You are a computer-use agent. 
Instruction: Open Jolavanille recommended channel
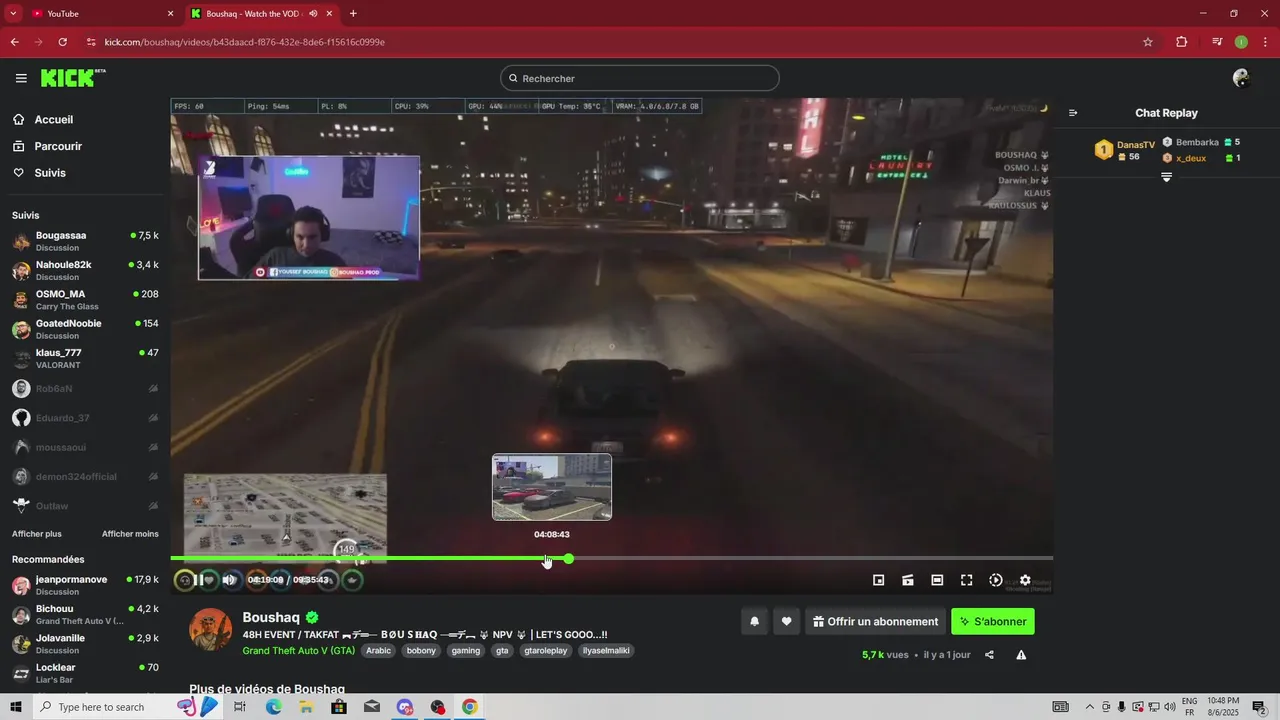pos(86,643)
